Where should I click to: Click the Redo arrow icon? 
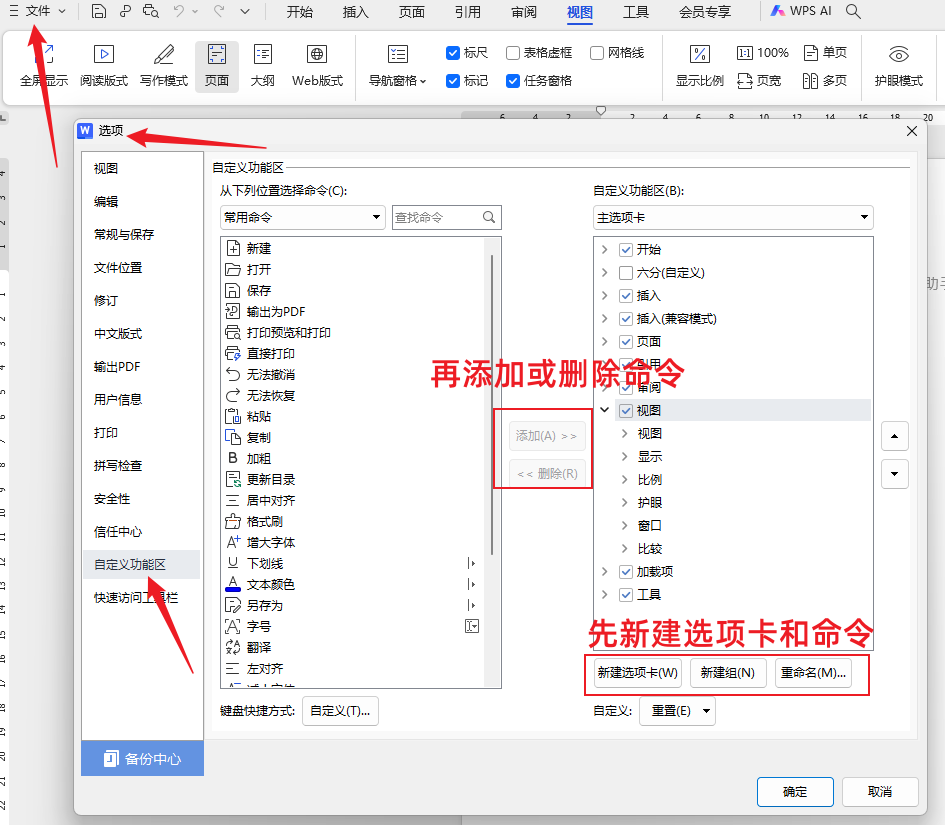point(219,11)
